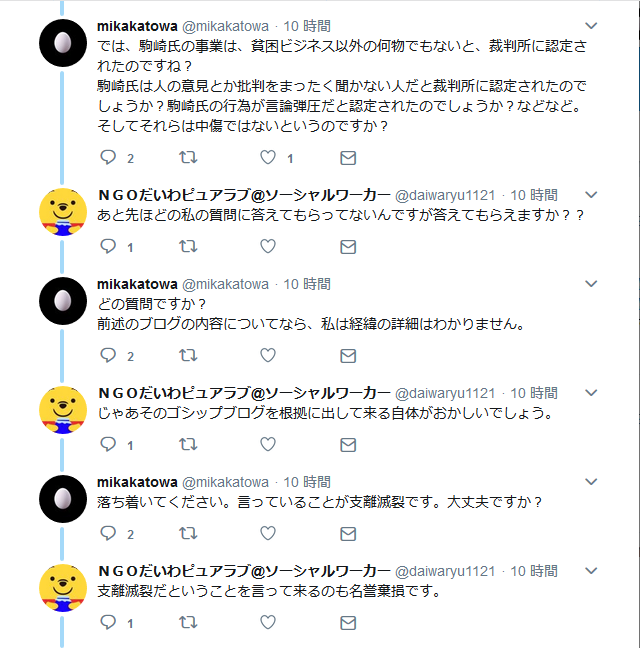Send the 名誉棄損 tweet via direct message icon
640x648 pixels.
[348, 622]
